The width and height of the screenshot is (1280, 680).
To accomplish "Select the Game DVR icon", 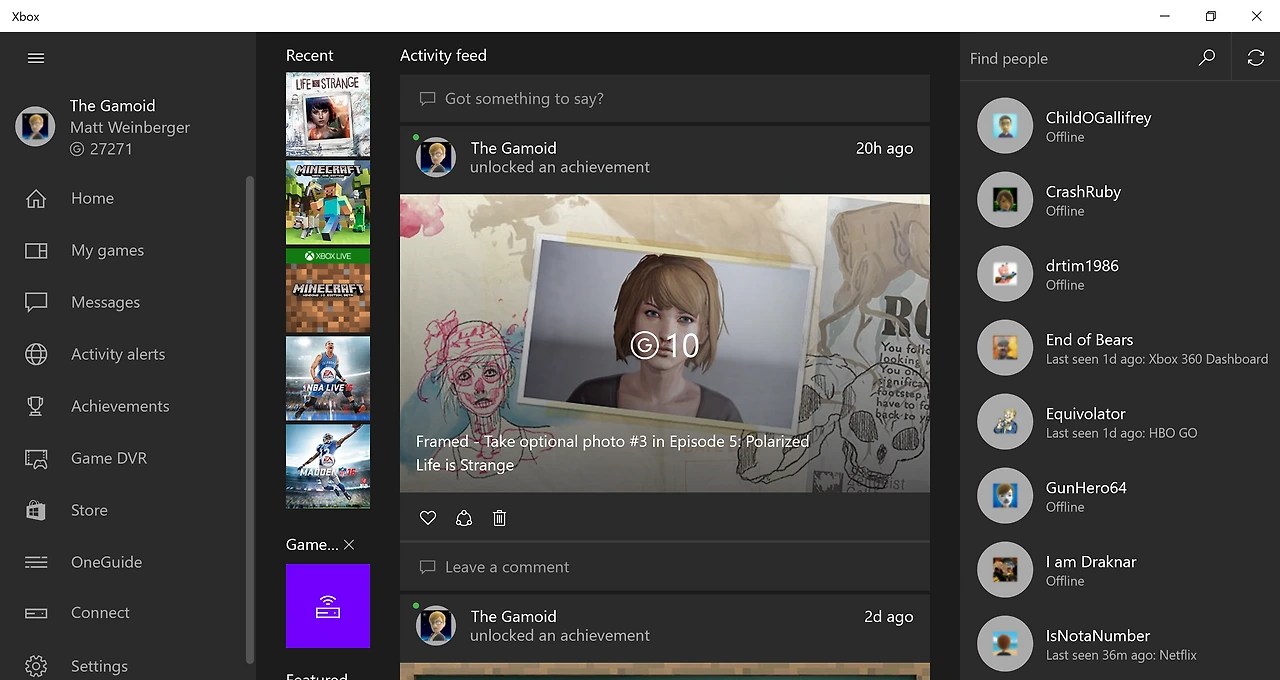I will pyautogui.click(x=36, y=458).
